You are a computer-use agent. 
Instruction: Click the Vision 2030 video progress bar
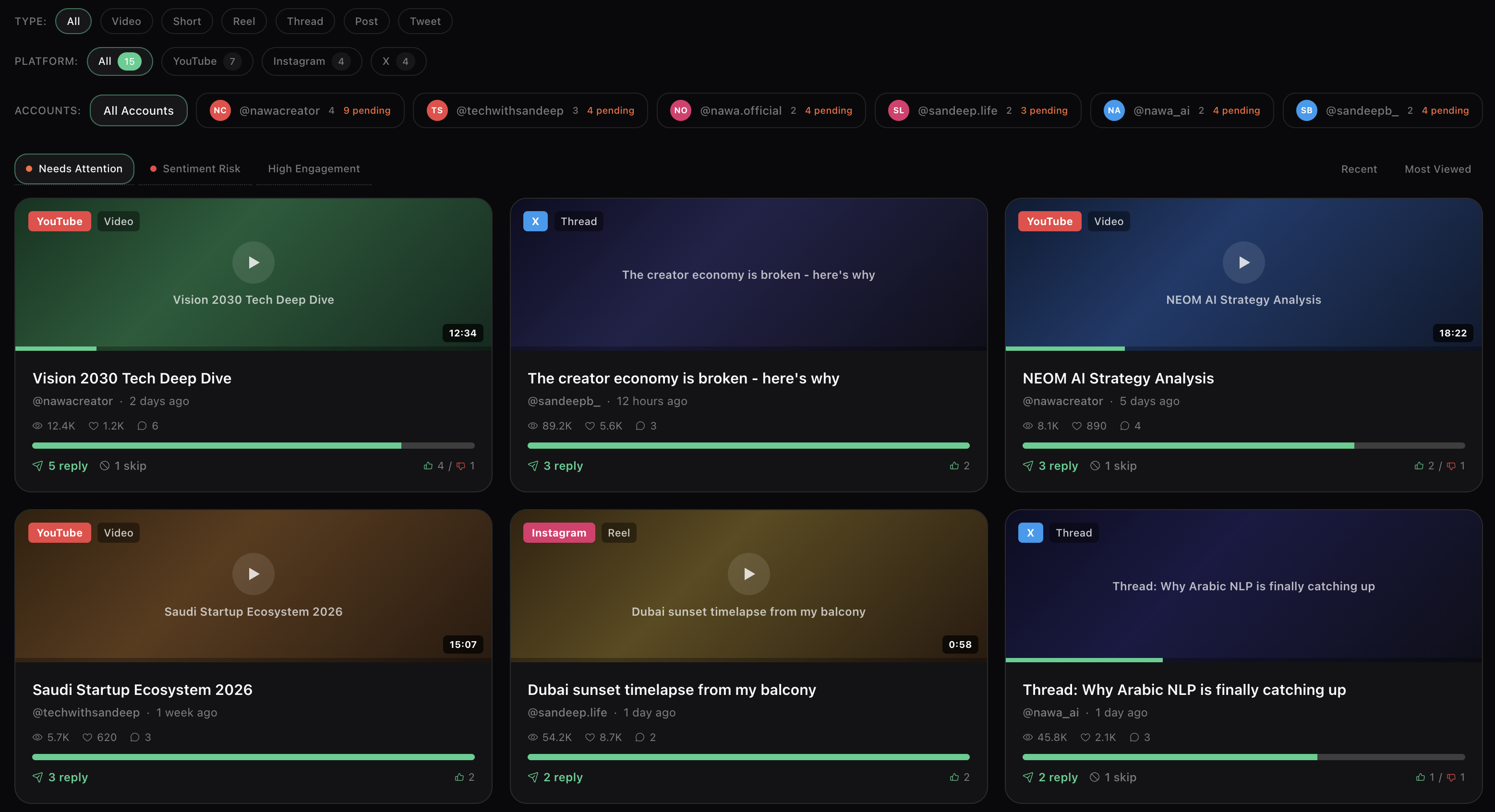click(253, 348)
